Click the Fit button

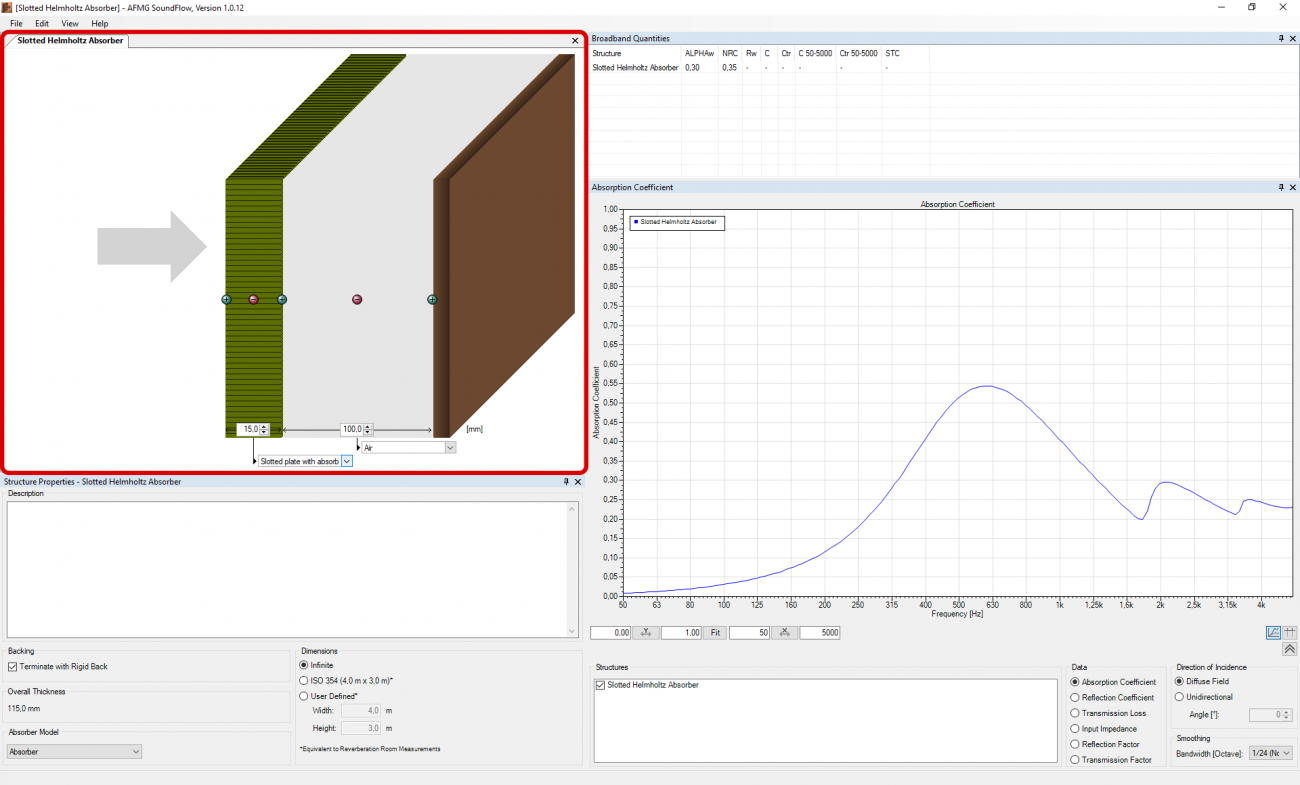[x=715, y=633]
